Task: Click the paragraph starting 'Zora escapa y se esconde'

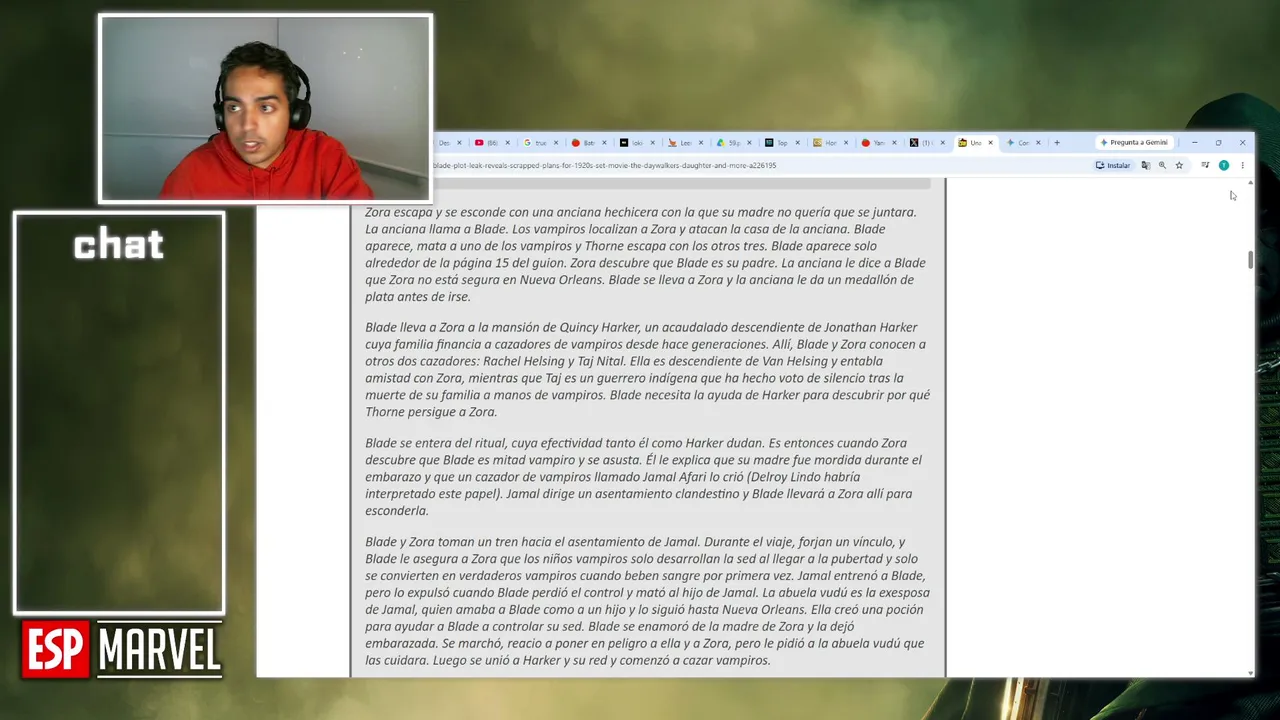Action: pyautogui.click(x=645, y=254)
